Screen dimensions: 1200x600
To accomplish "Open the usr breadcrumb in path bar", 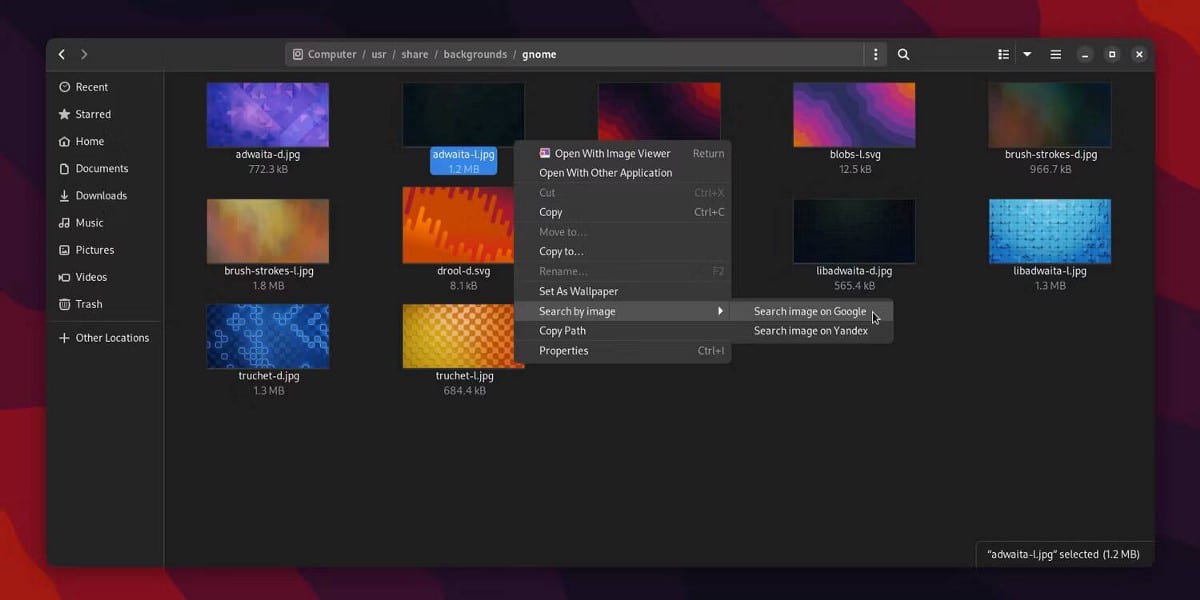I will (x=378, y=54).
